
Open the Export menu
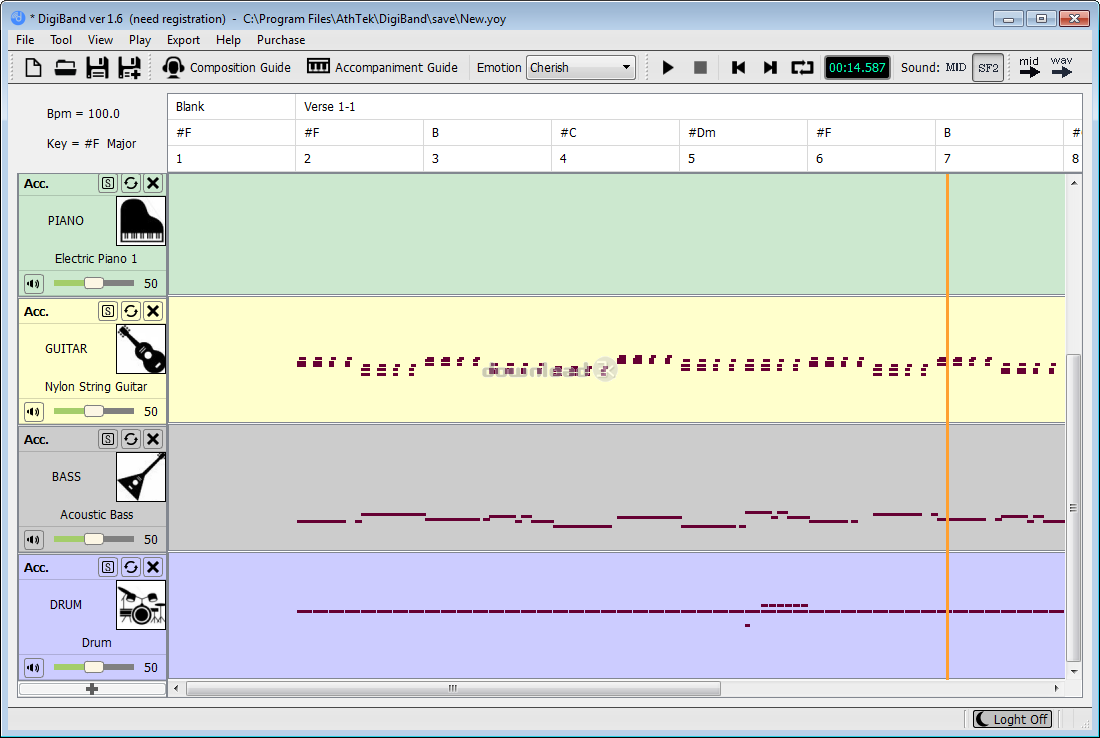click(183, 40)
